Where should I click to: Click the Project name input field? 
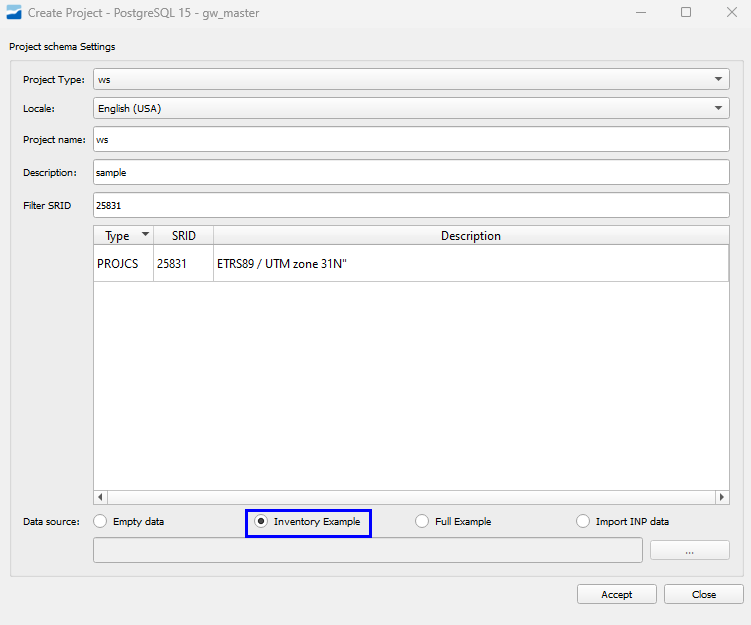[410, 140]
